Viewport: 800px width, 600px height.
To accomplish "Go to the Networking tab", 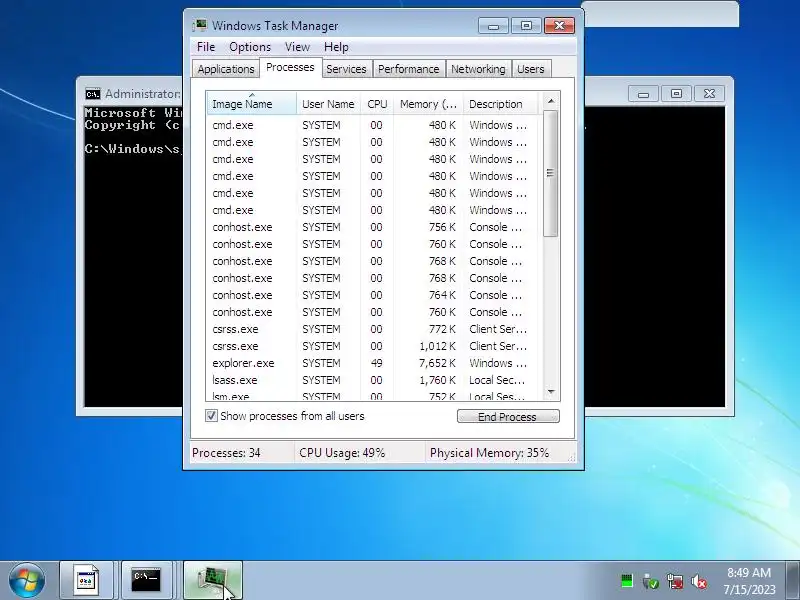I will click(x=478, y=69).
